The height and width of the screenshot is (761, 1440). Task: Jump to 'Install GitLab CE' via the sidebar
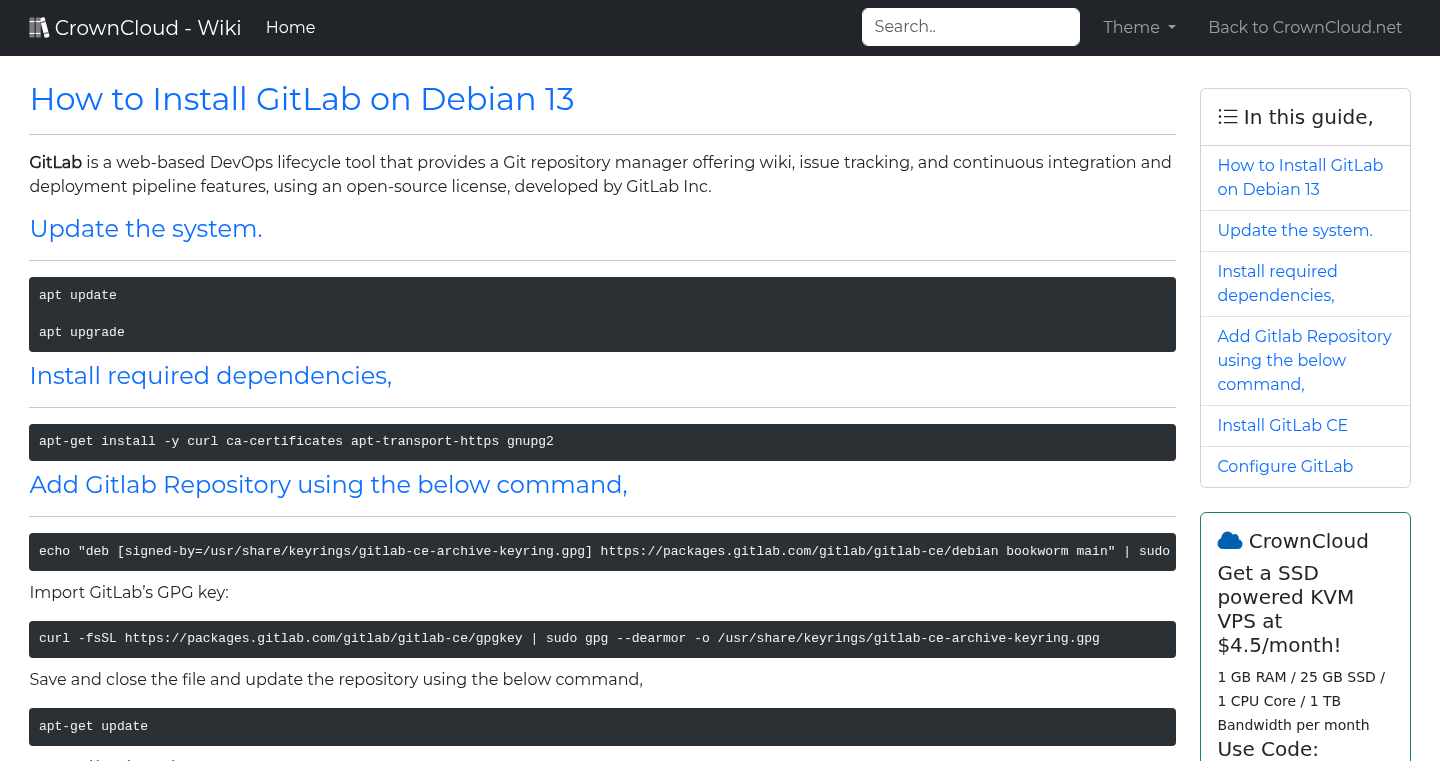pos(1282,425)
